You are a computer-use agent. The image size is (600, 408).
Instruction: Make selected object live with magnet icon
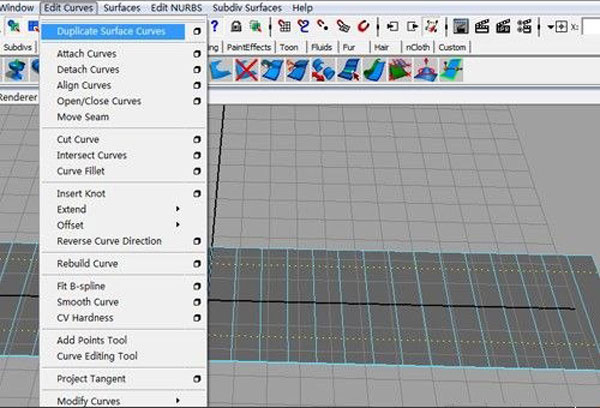tap(364, 26)
